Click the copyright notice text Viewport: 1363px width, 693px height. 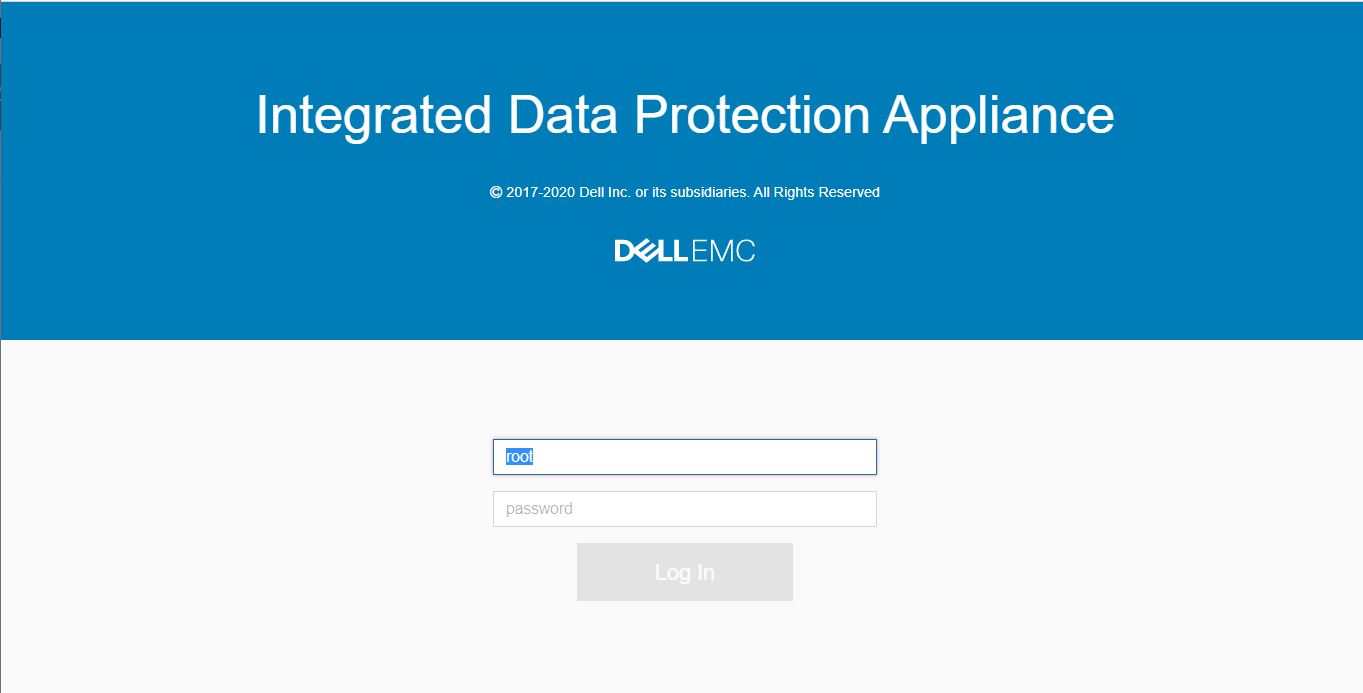(684, 191)
